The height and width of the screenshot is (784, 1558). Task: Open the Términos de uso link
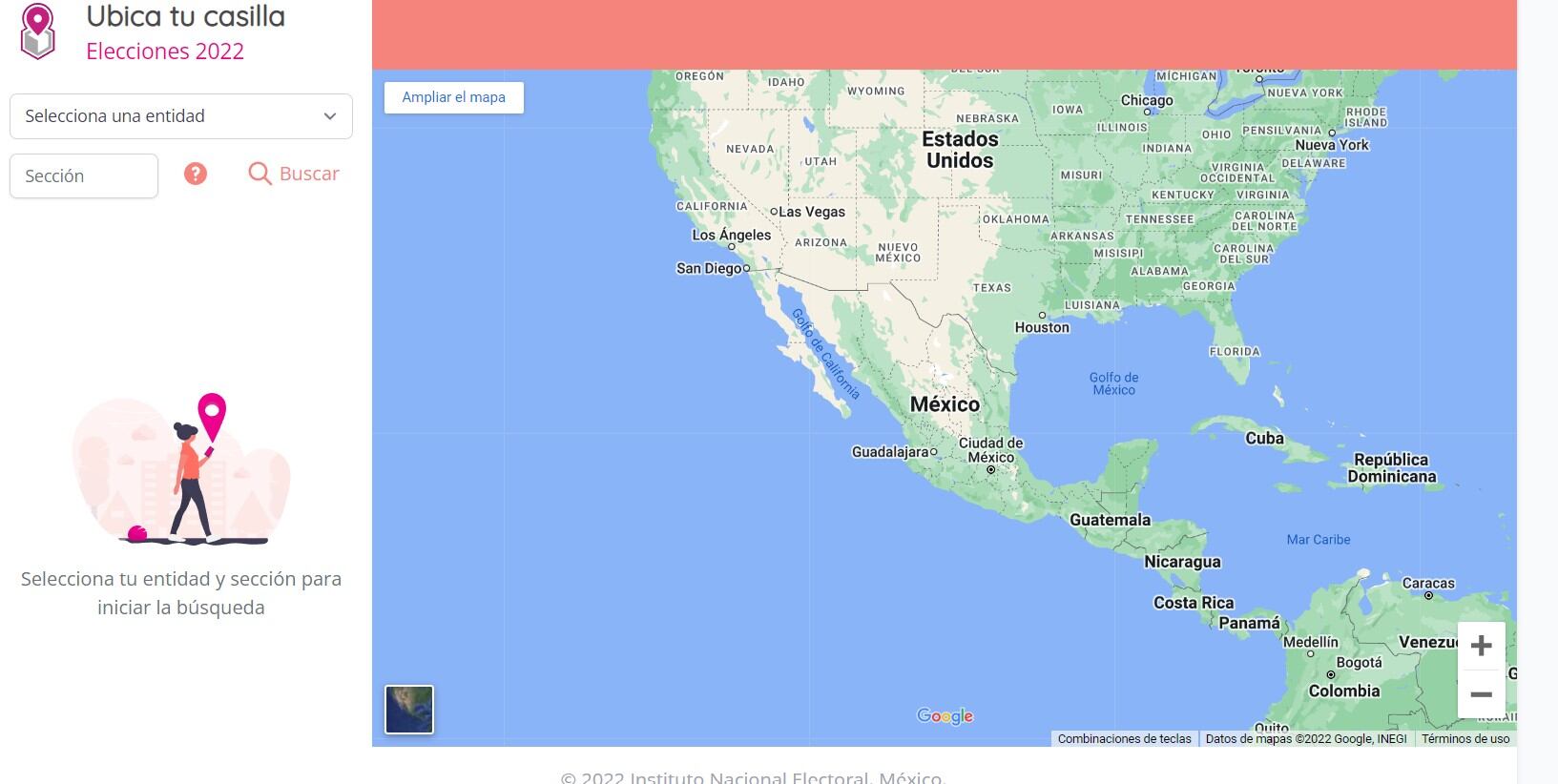coord(1465,739)
